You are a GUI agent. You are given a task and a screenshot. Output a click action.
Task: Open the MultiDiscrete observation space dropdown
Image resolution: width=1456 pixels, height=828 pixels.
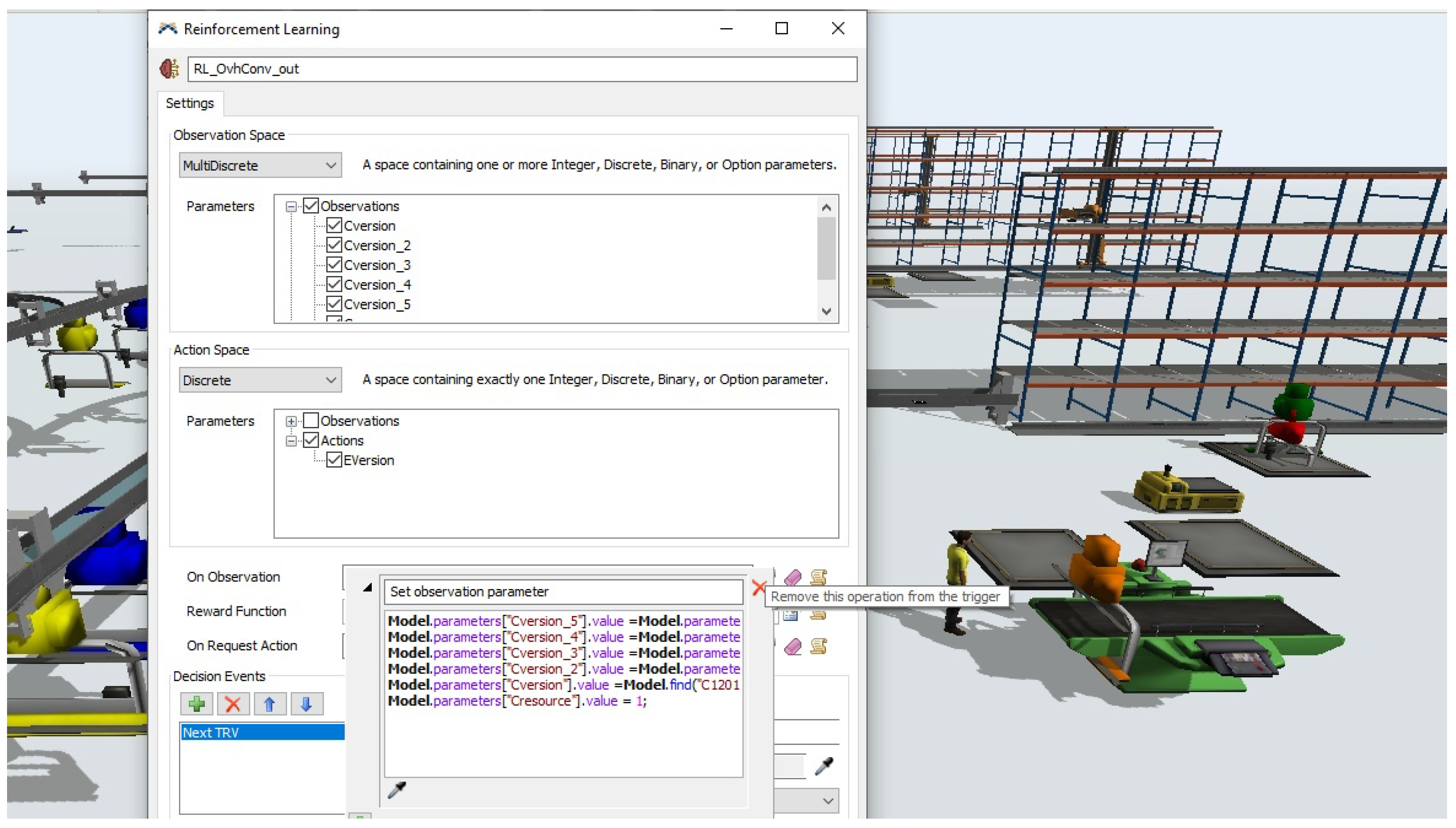pos(260,165)
